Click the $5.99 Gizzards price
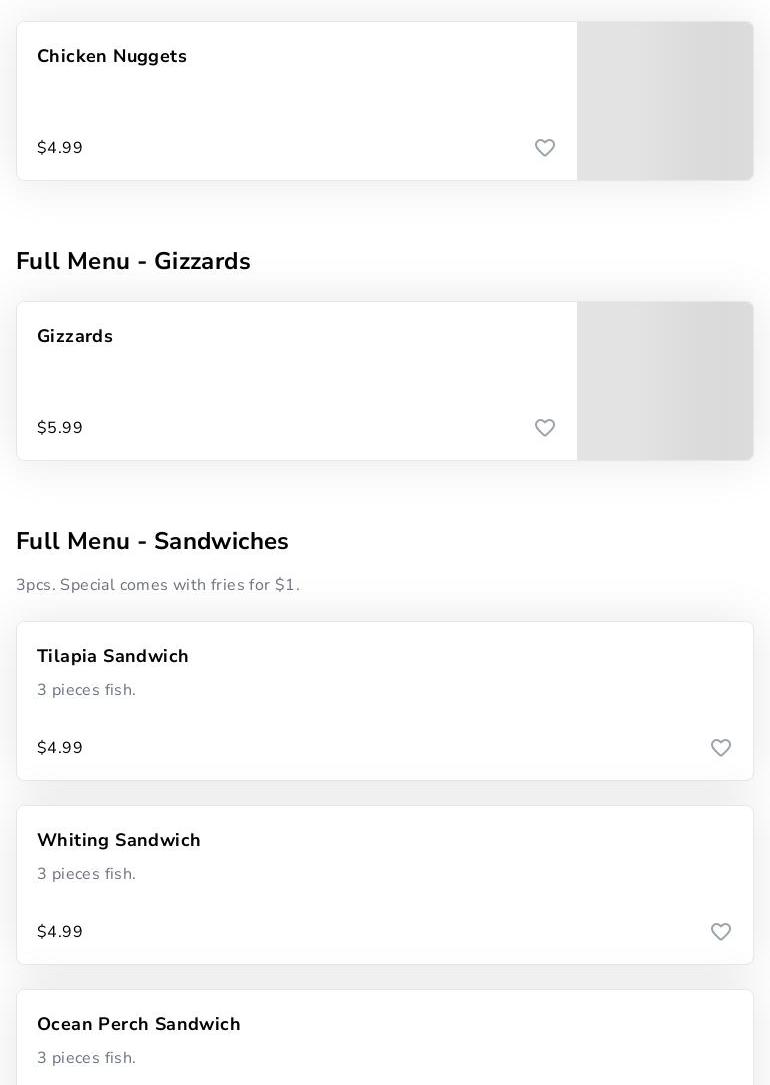 60,428
